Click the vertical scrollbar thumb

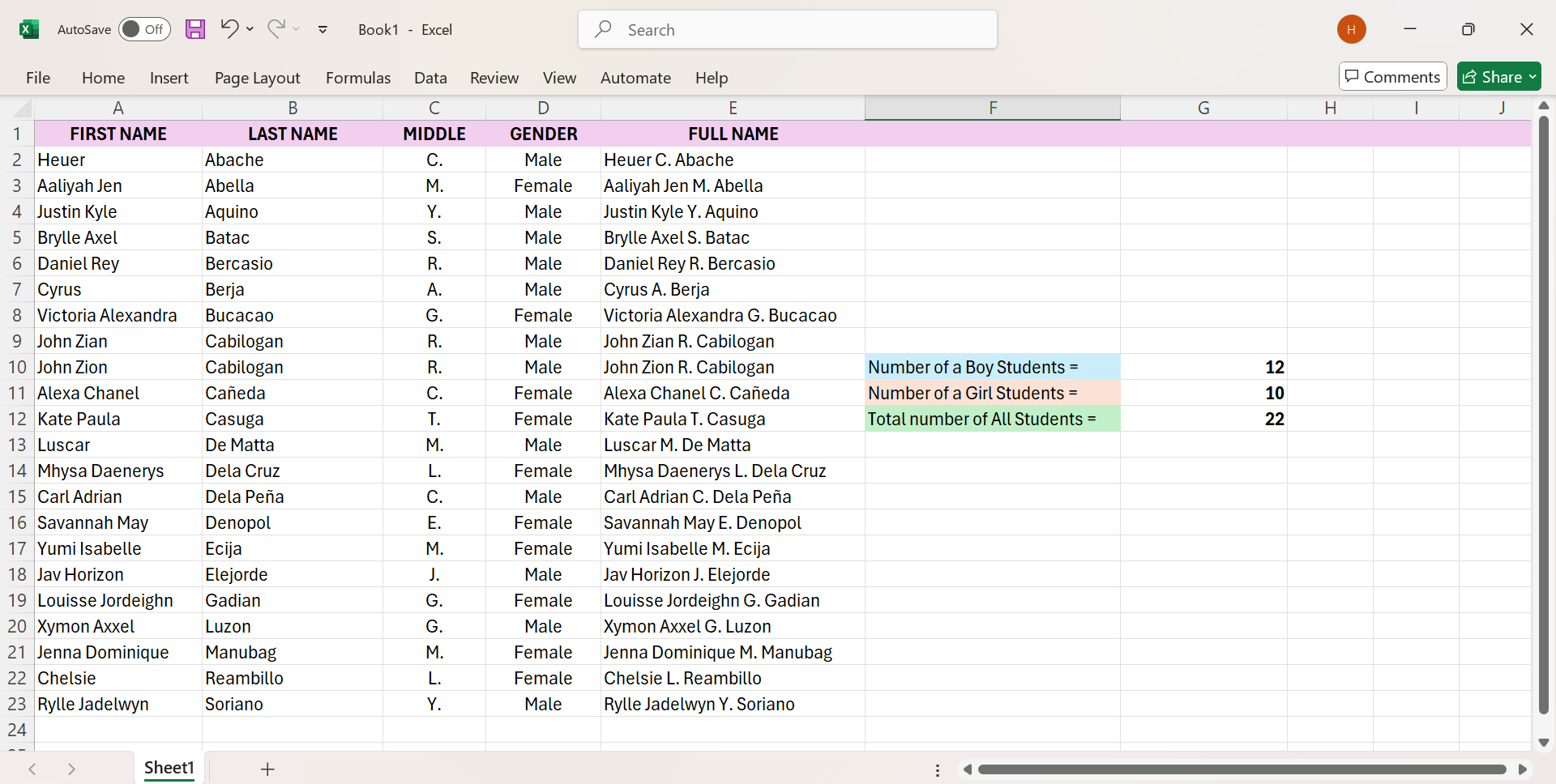click(1544, 415)
